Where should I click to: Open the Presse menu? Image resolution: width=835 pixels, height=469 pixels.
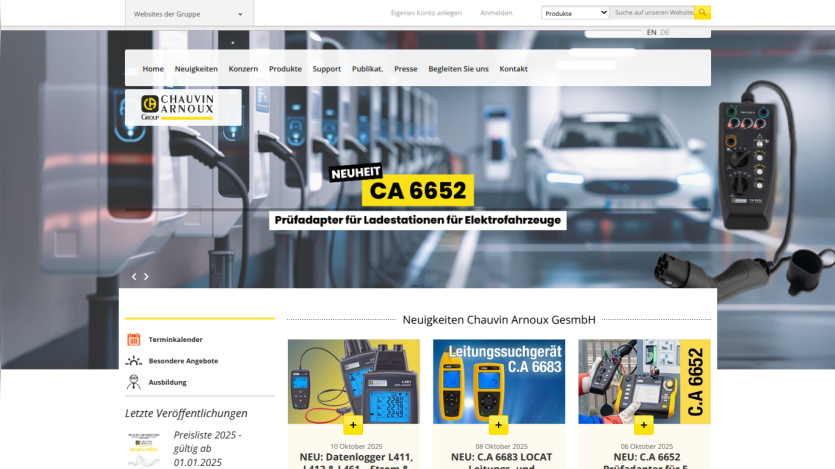(x=406, y=69)
